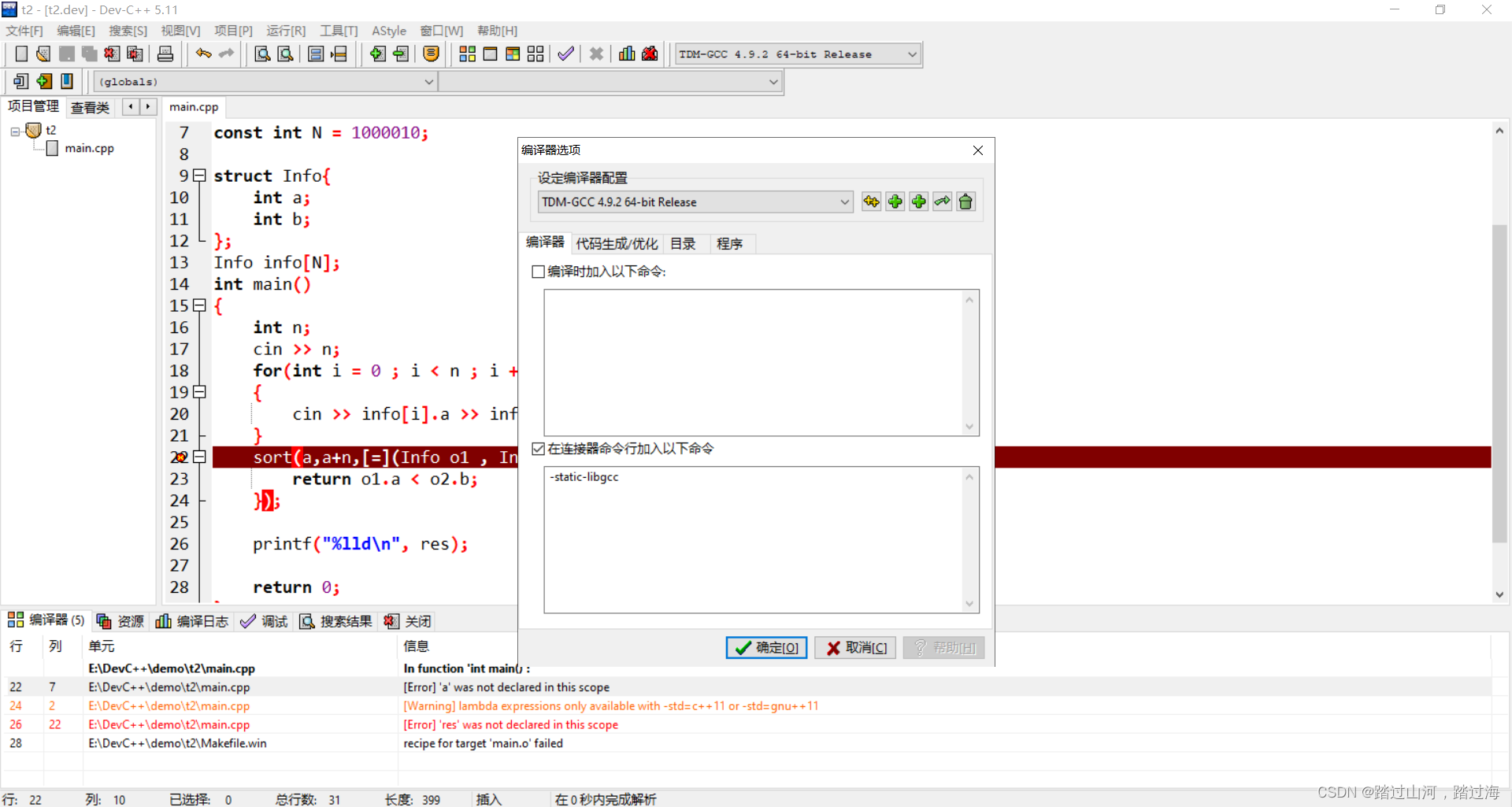
Task: Switch to the 查看类 side tab
Action: (91, 107)
